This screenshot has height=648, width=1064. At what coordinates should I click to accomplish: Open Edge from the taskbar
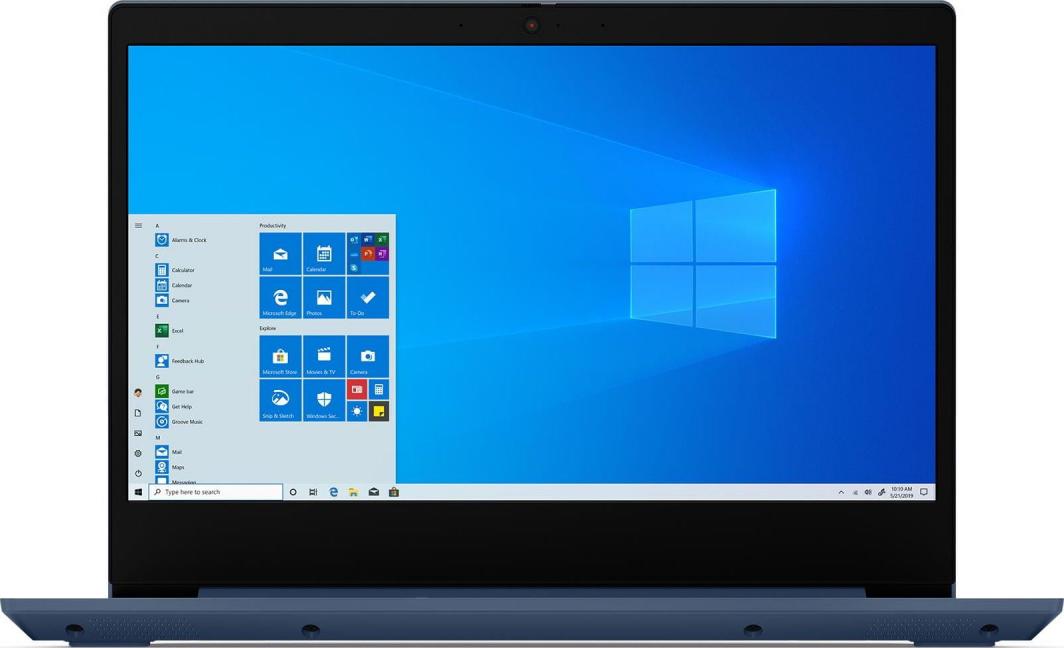point(333,492)
